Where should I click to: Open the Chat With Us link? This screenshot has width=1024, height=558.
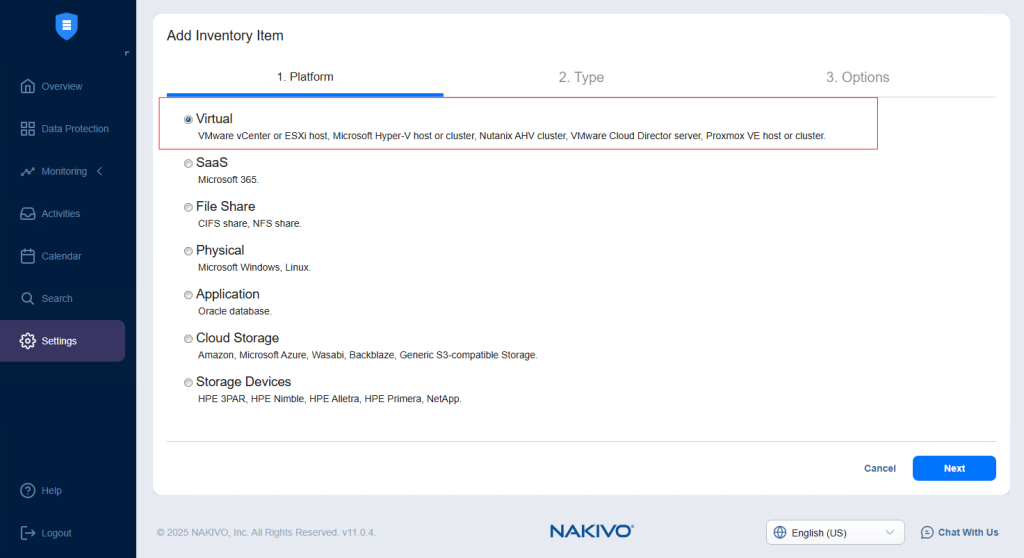click(959, 533)
